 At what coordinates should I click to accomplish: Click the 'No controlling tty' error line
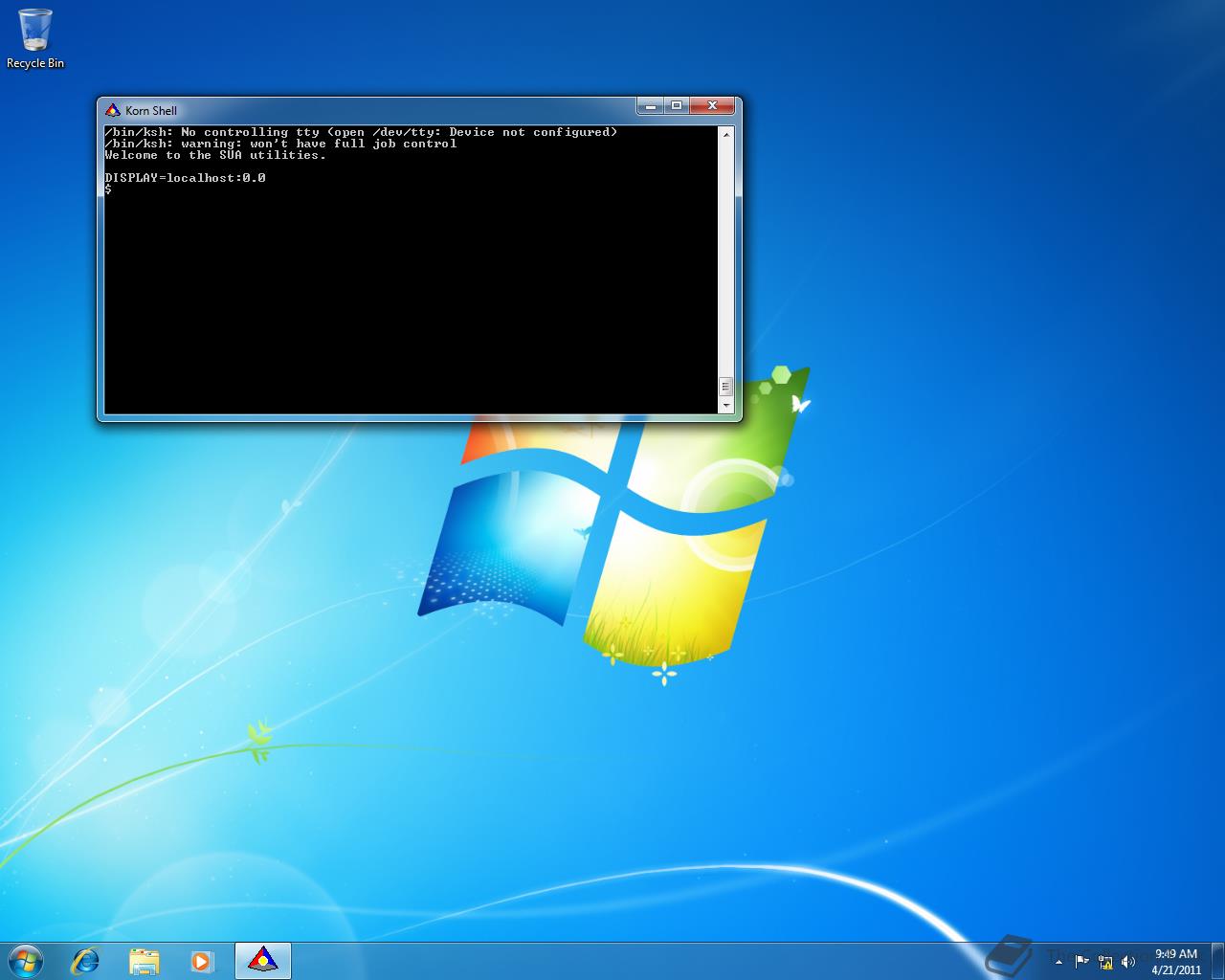pos(361,132)
